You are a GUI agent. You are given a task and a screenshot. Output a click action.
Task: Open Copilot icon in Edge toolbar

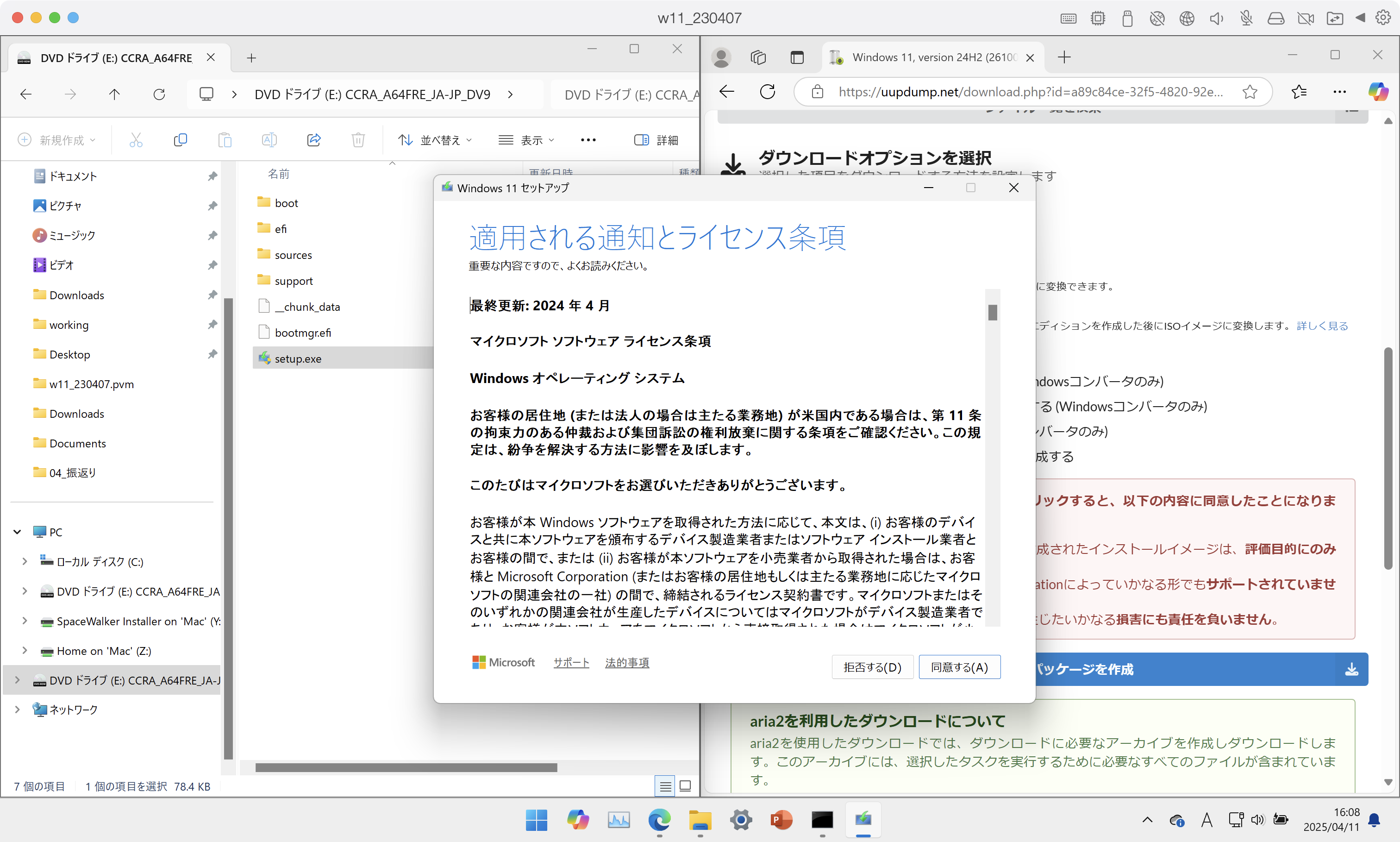(1378, 92)
